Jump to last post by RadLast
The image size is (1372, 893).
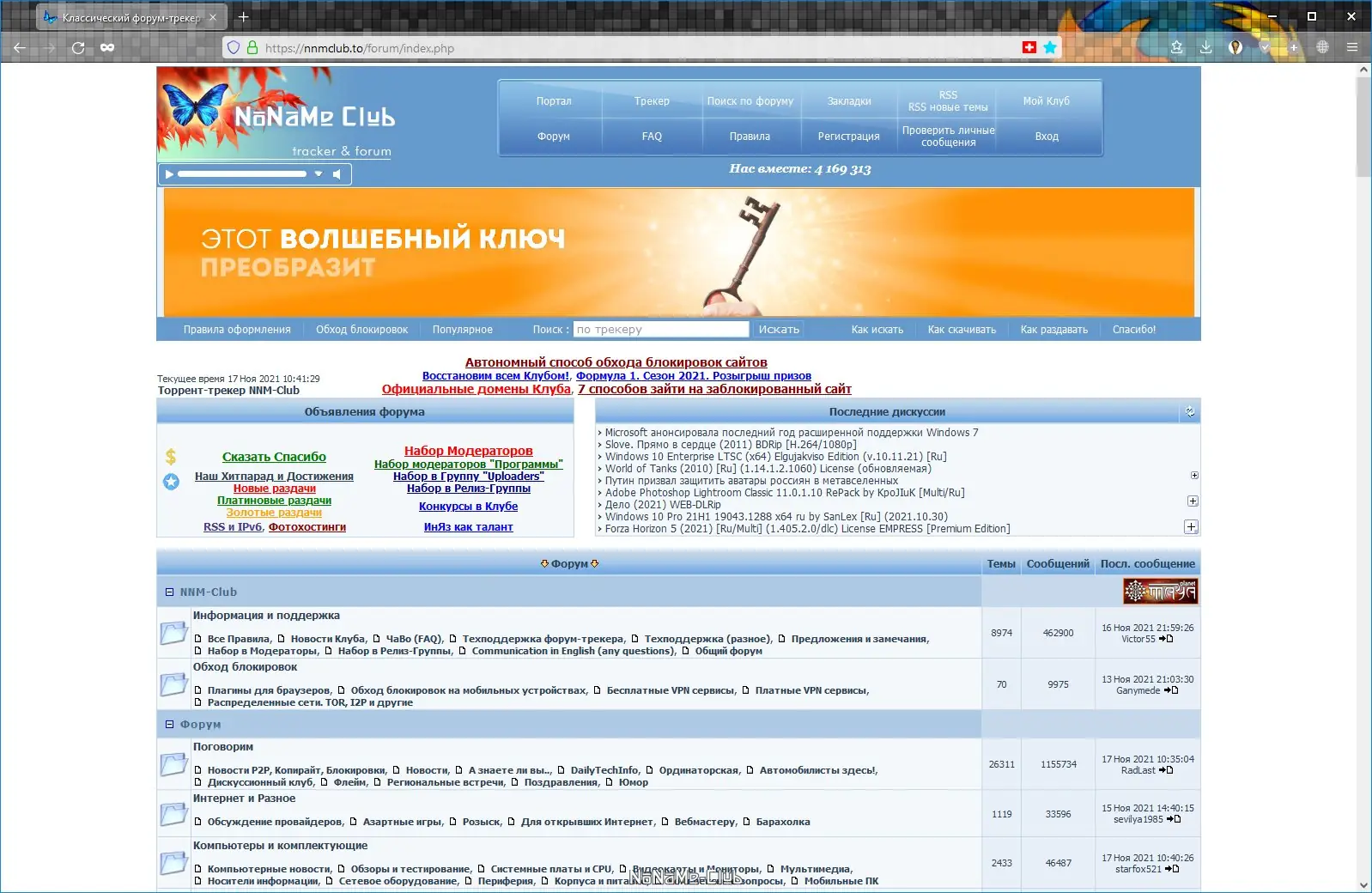click(1166, 770)
